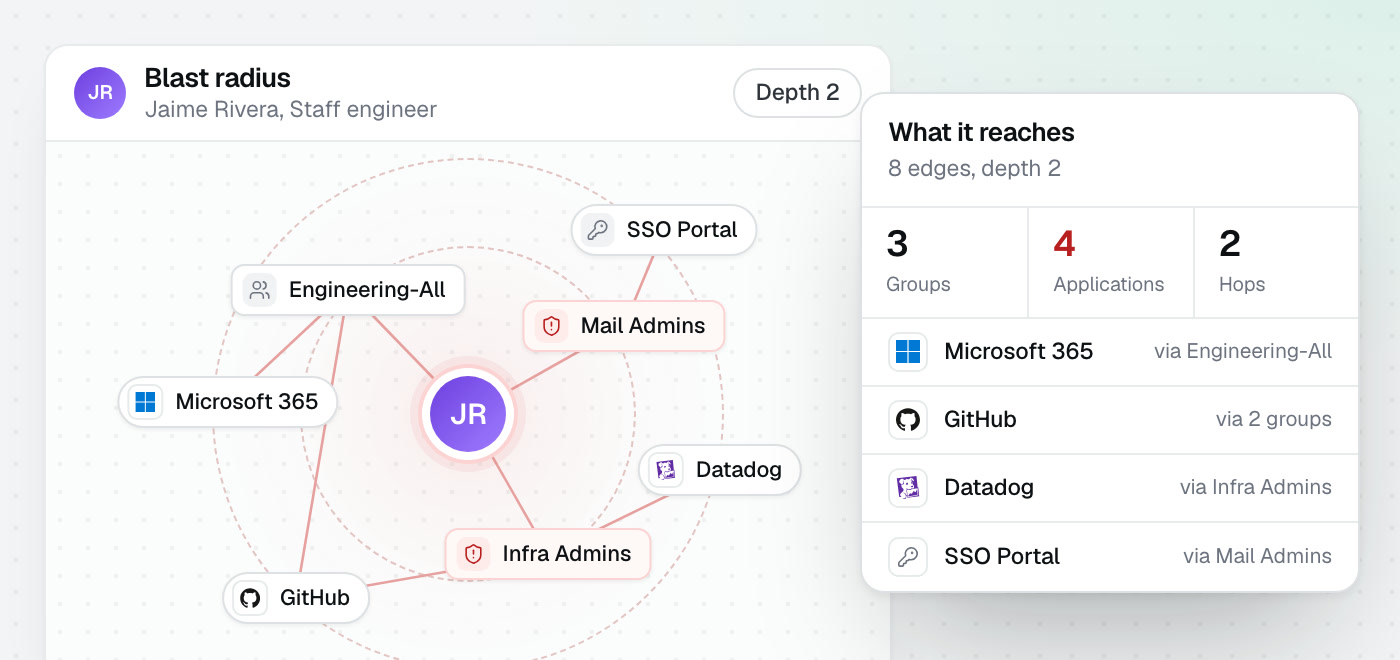Click the "via Engineering-All" text
This screenshot has width=1400, height=660.
click(x=1243, y=352)
